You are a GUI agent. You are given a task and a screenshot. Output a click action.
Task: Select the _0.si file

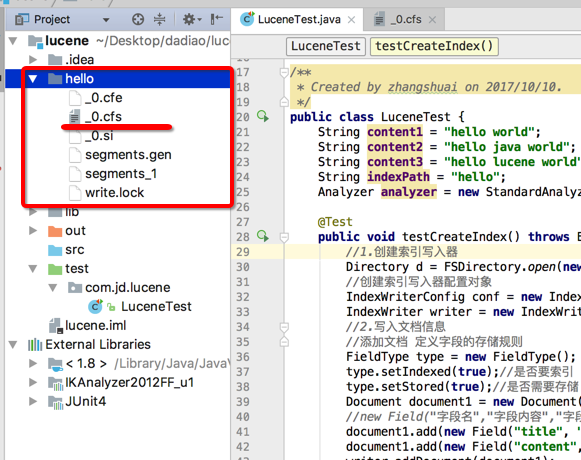(99, 136)
